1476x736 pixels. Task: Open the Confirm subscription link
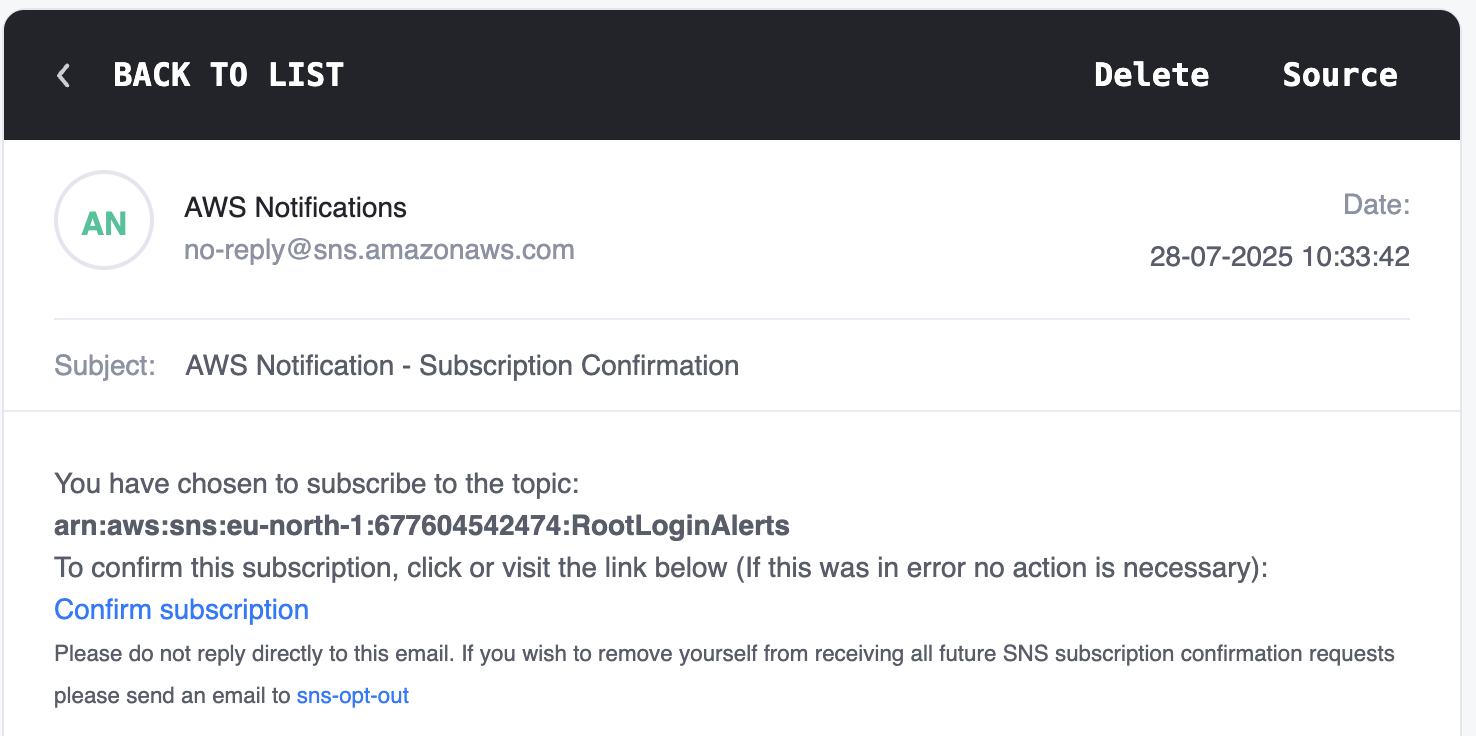[x=181, y=610]
